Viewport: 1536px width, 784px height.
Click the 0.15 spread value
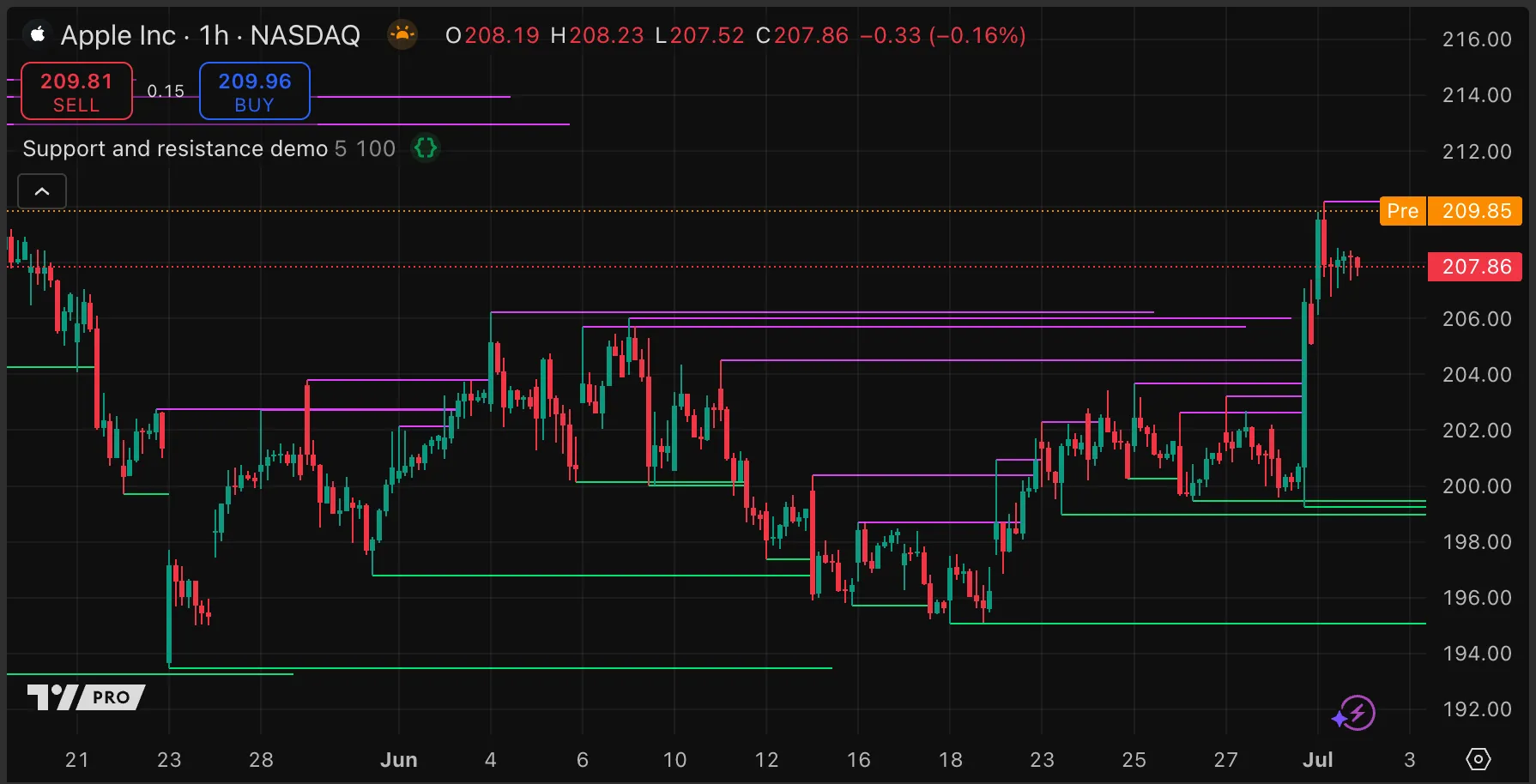[x=166, y=91]
